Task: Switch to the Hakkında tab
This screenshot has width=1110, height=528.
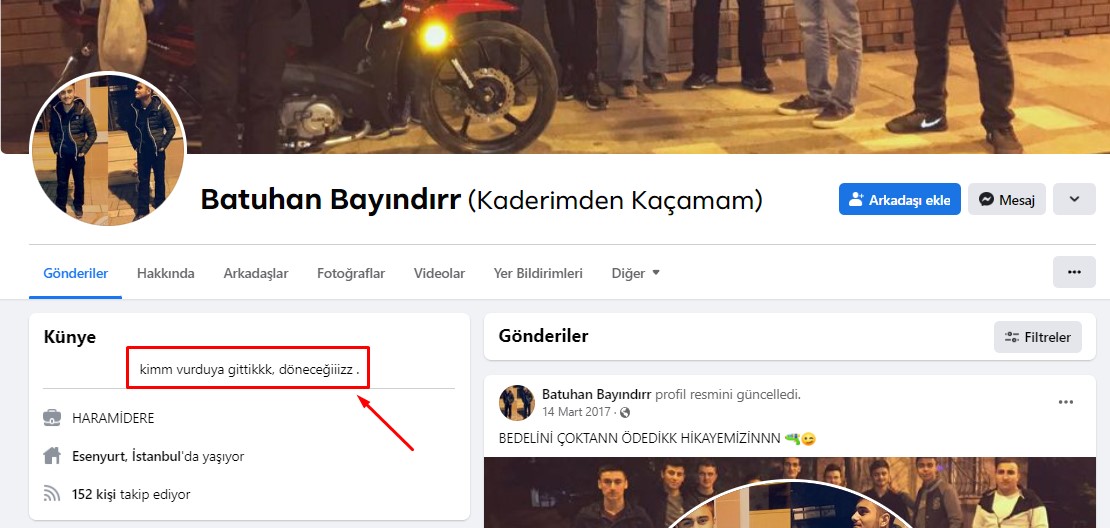Action: [x=165, y=273]
